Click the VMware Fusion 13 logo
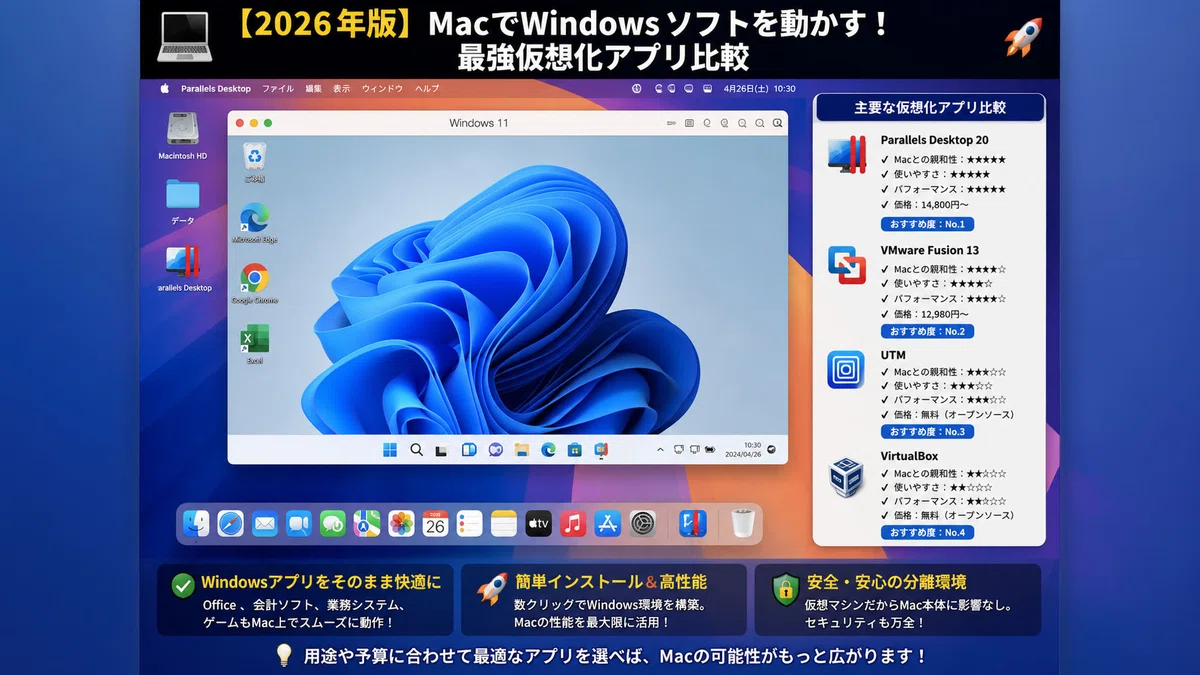The image size is (1200, 675). 846,265
